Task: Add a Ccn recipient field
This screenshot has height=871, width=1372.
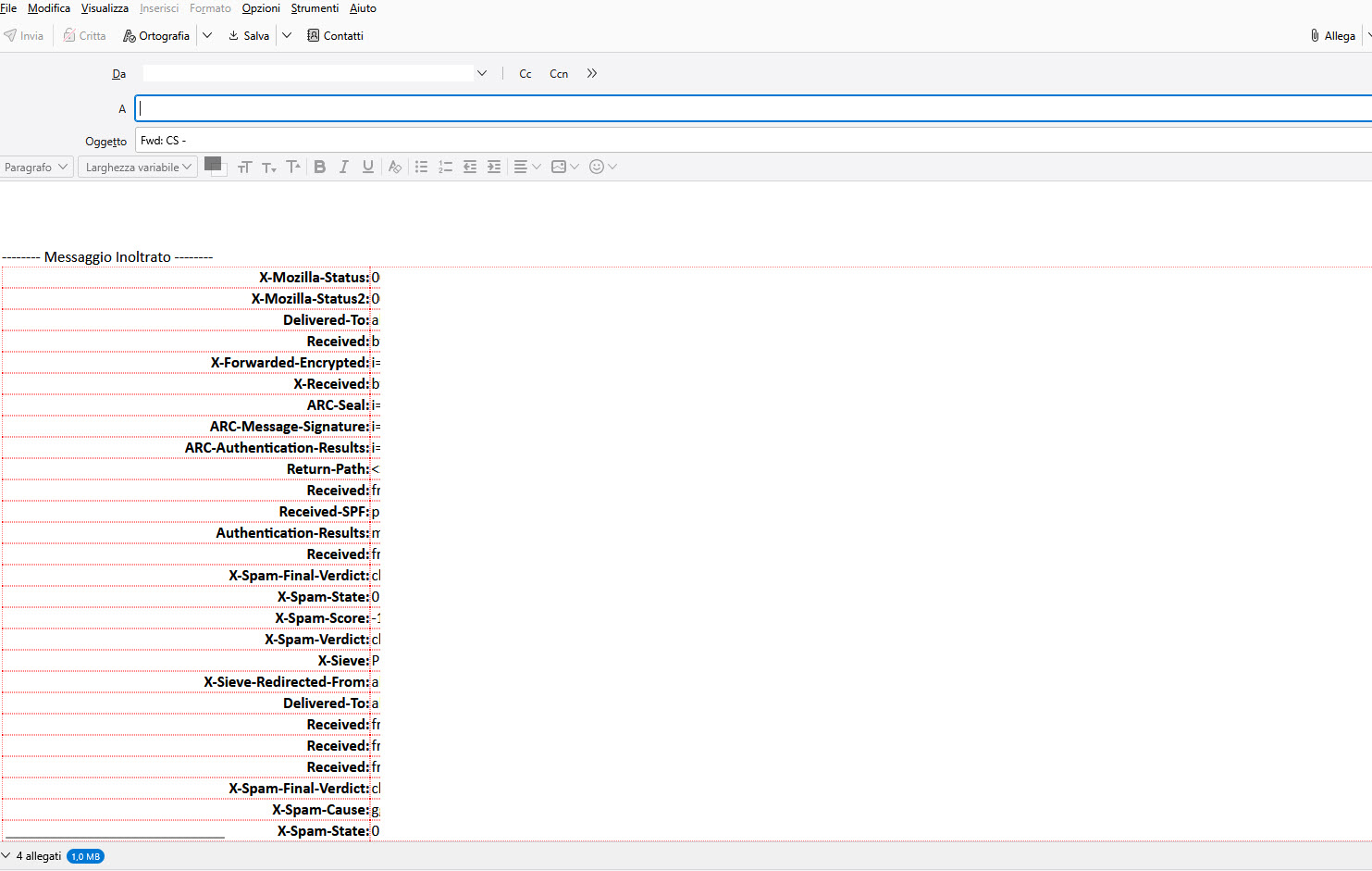Action: point(559,74)
